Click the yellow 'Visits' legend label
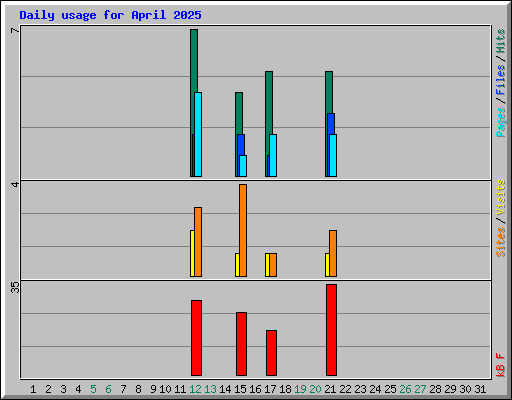 501,197
